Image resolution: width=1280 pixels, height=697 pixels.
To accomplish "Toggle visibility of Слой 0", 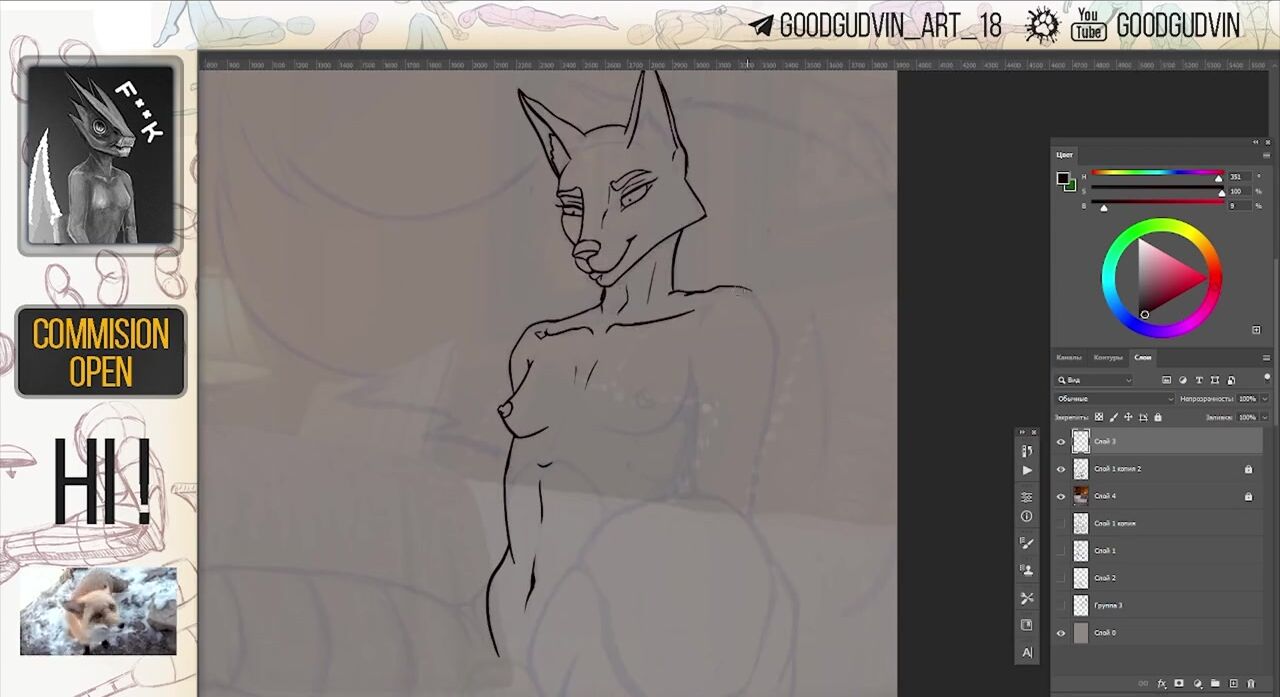I will [x=1061, y=633].
